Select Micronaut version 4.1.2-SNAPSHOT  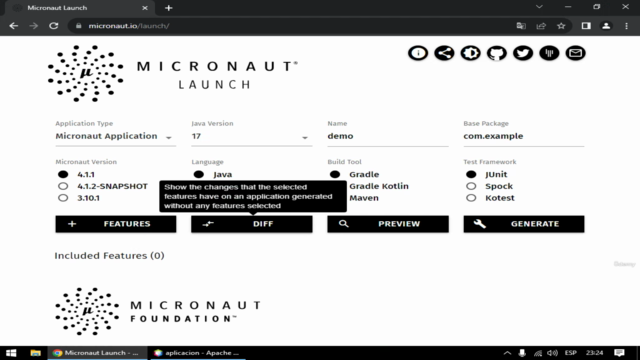(63, 186)
